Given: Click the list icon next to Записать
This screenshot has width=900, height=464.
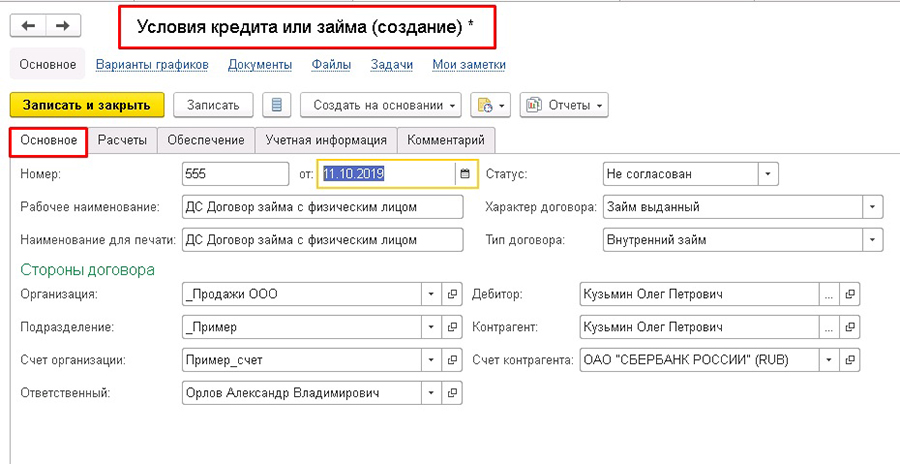Looking at the screenshot, I should coord(277,106).
